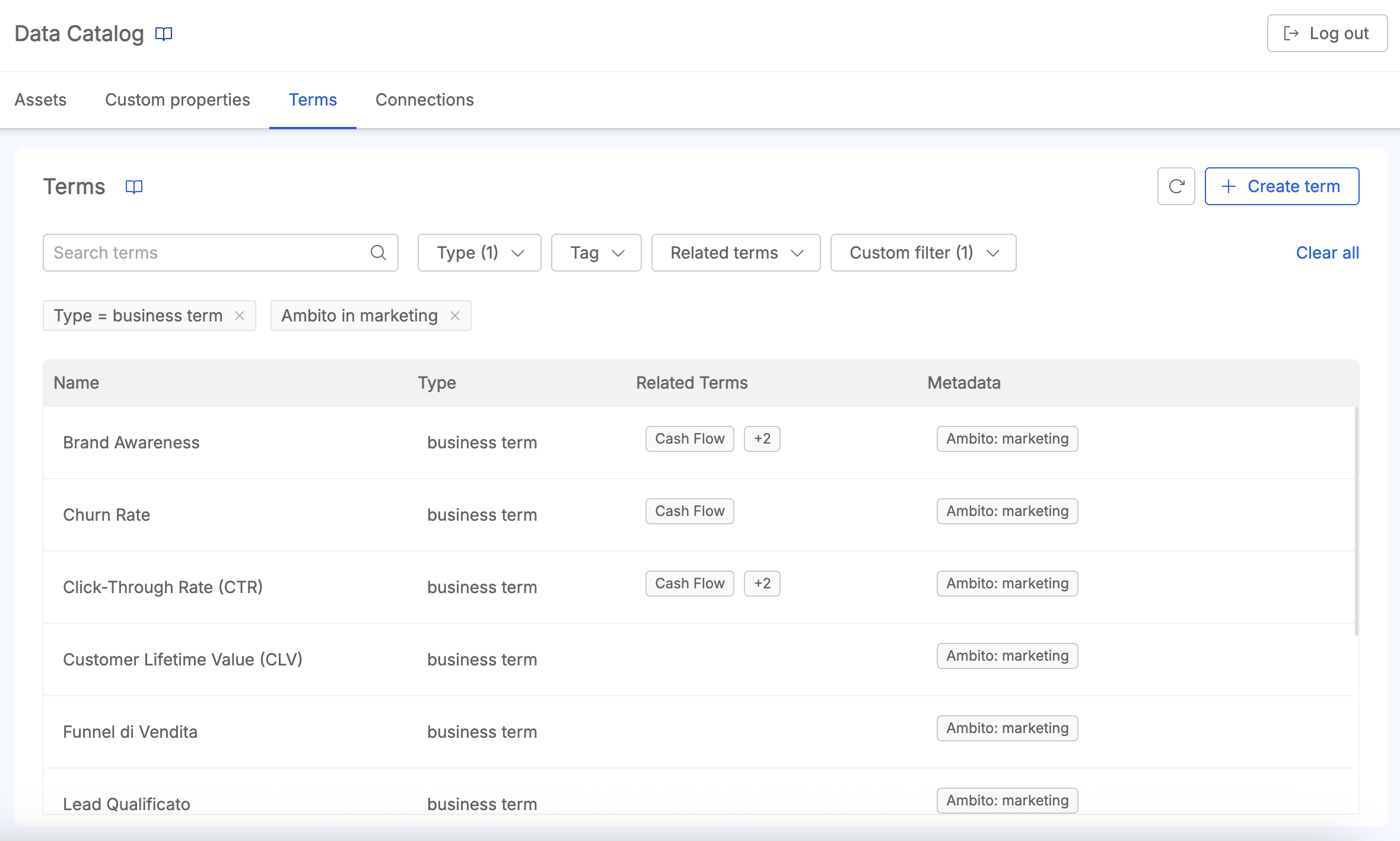
Task: Show +2 more related terms for Click-Through Rate
Action: 762,584
